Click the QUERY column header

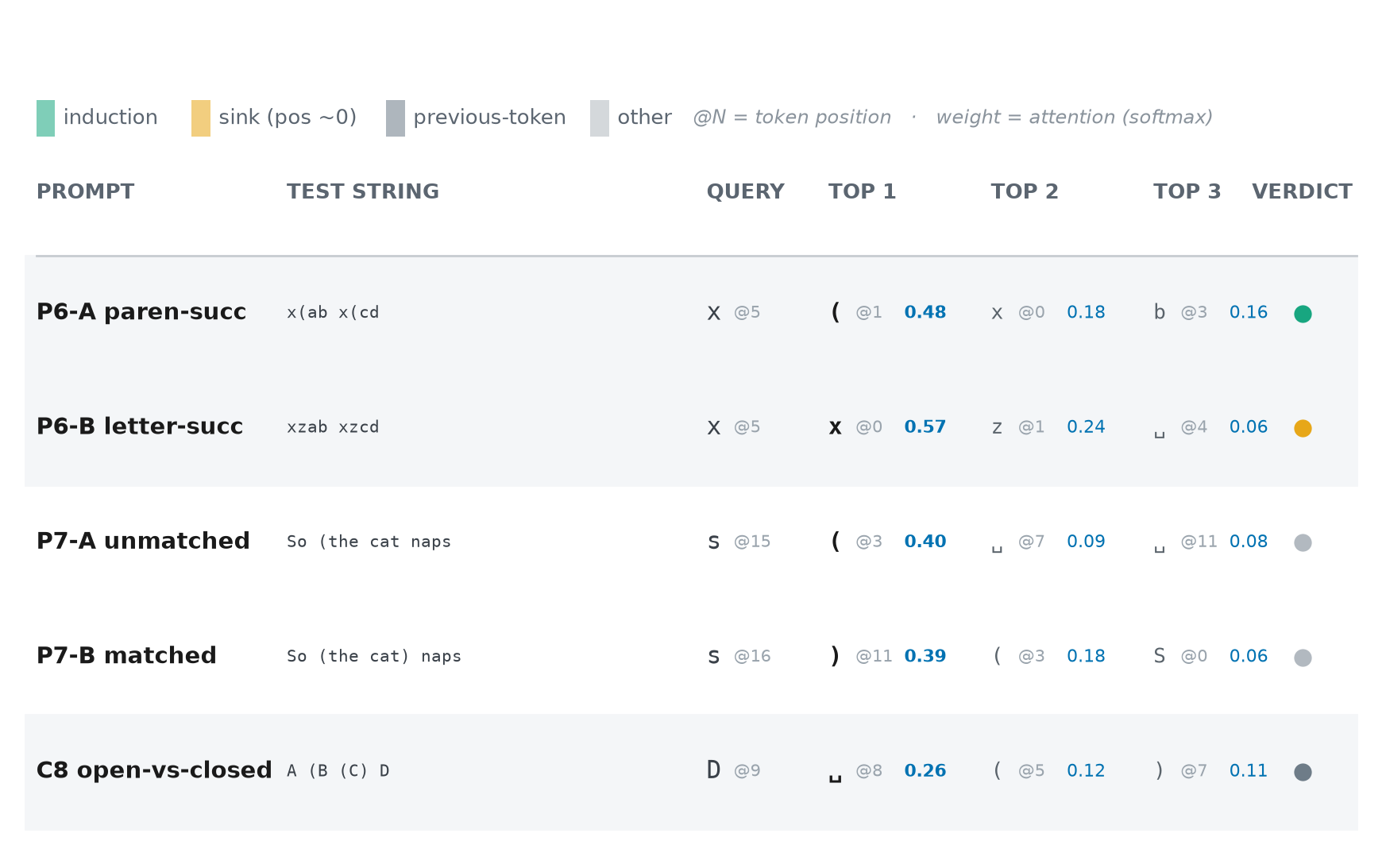(x=745, y=191)
